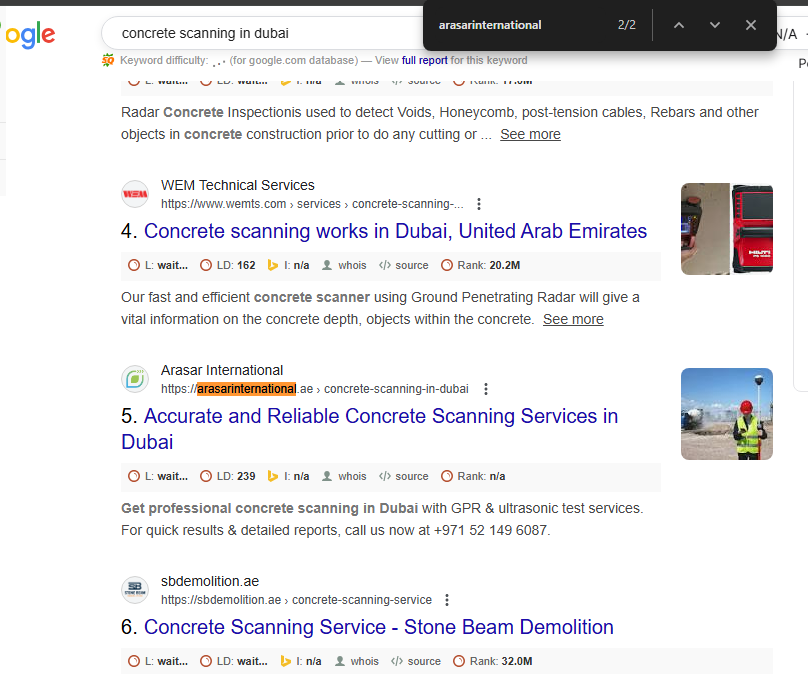Open the whois icon for WEM result
The height and width of the screenshot is (674, 808).
pyautogui.click(x=343, y=266)
